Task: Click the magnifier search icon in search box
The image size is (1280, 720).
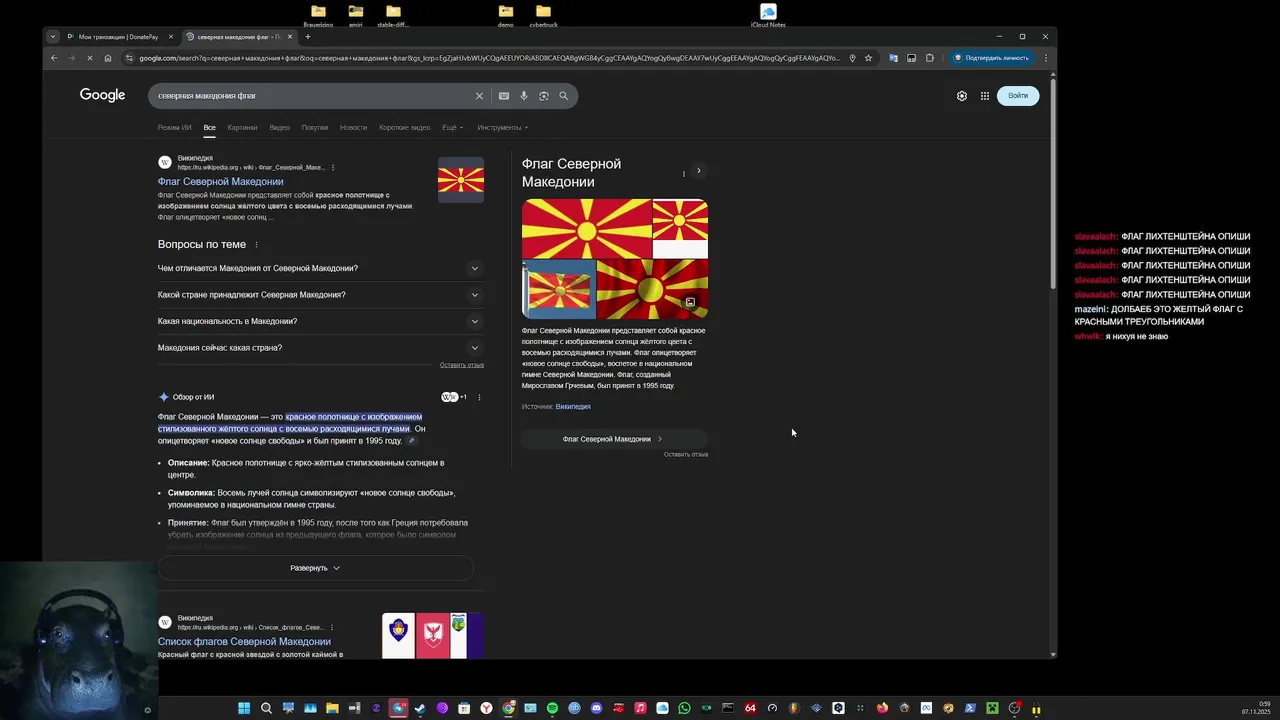Action: click(564, 96)
